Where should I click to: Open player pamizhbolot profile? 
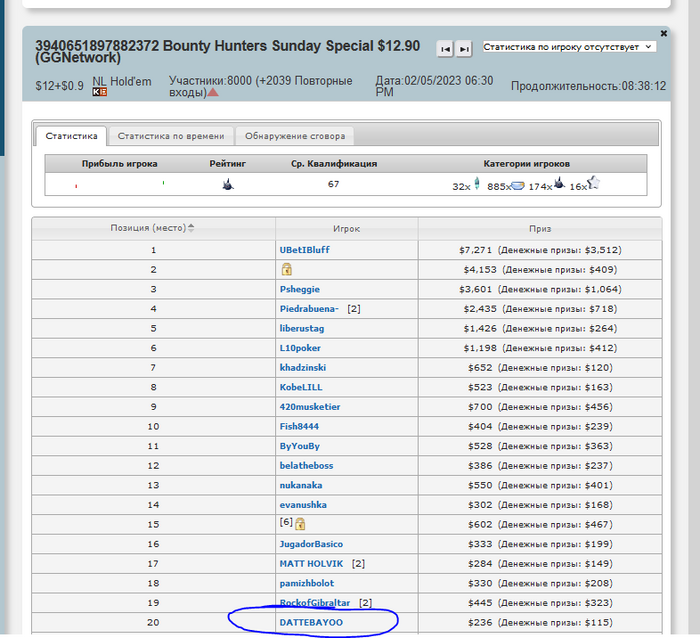[306, 584]
